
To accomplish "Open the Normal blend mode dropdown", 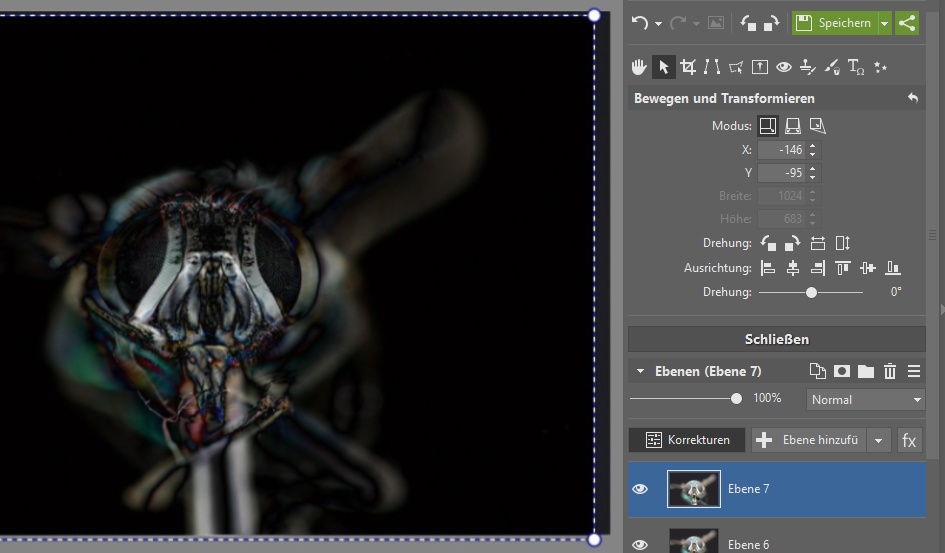I will click(865, 399).
